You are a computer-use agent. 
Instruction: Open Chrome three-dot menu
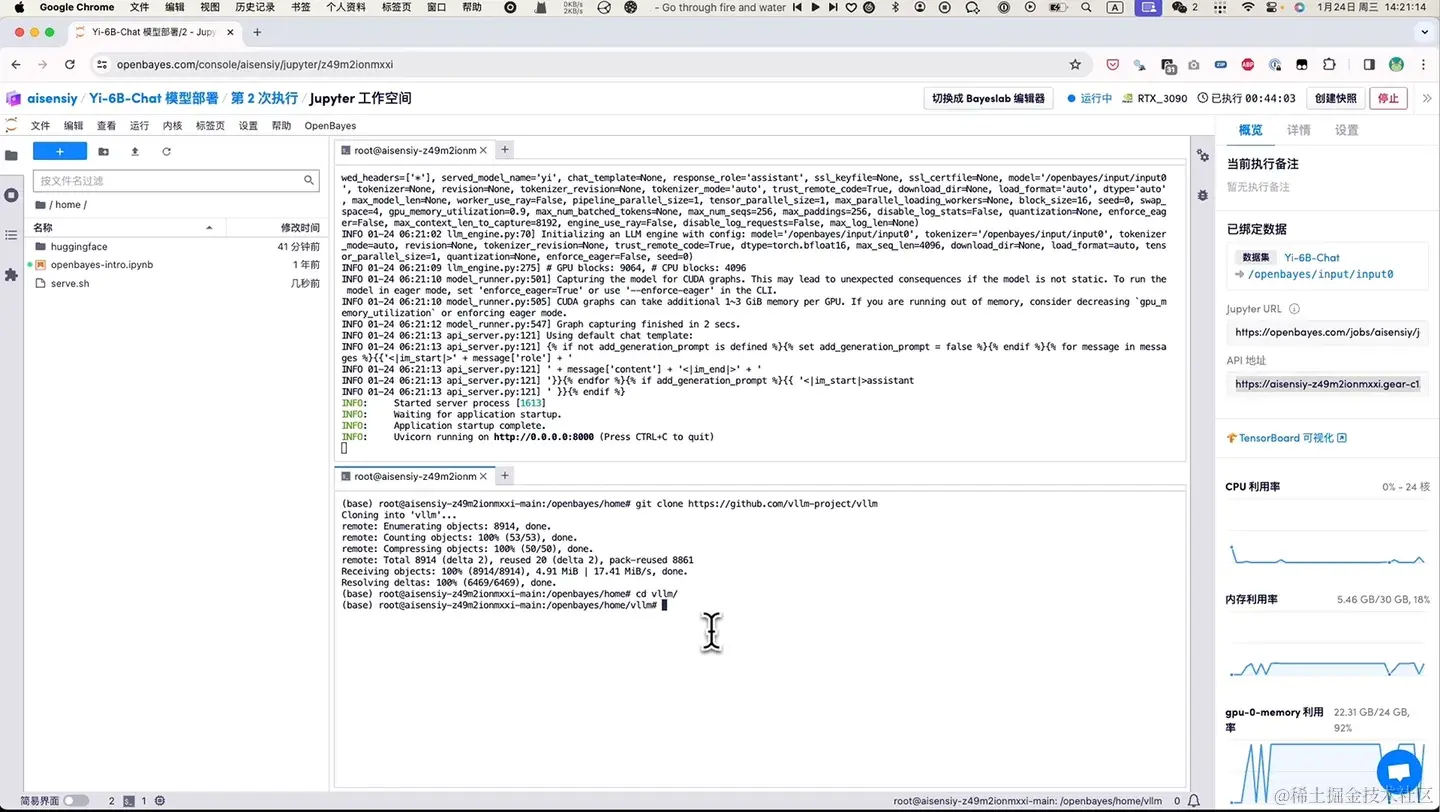click(1424, 64)
